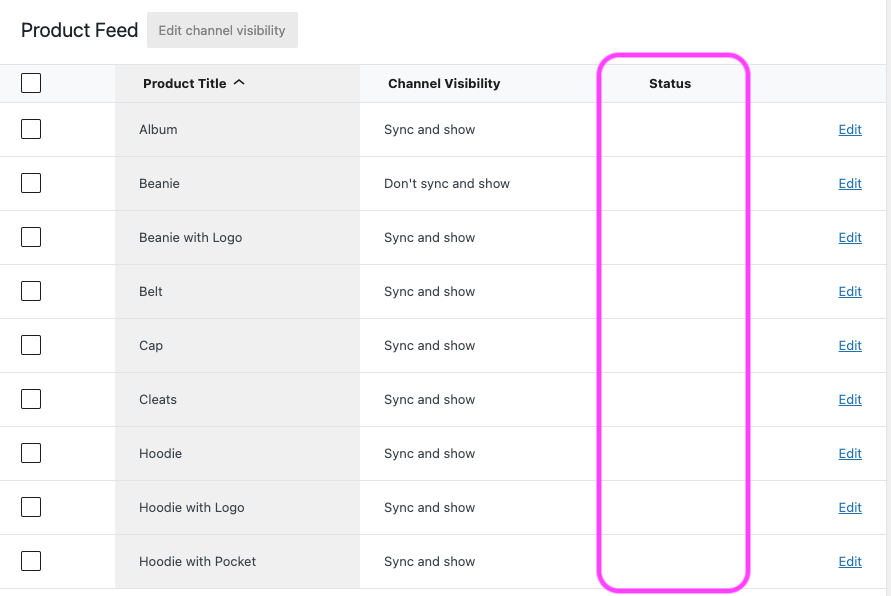Image resolution: width=891 pixels, height=596 pixels.
Task: Check the checkbox for Hoodie with Pocket
Action: pos(30,561)
